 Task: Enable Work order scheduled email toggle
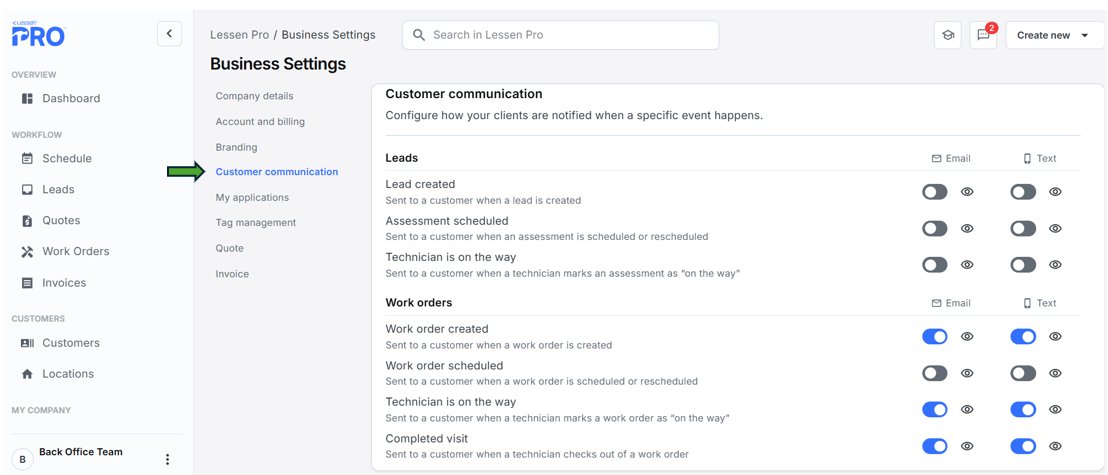click(x=935, y=373)
